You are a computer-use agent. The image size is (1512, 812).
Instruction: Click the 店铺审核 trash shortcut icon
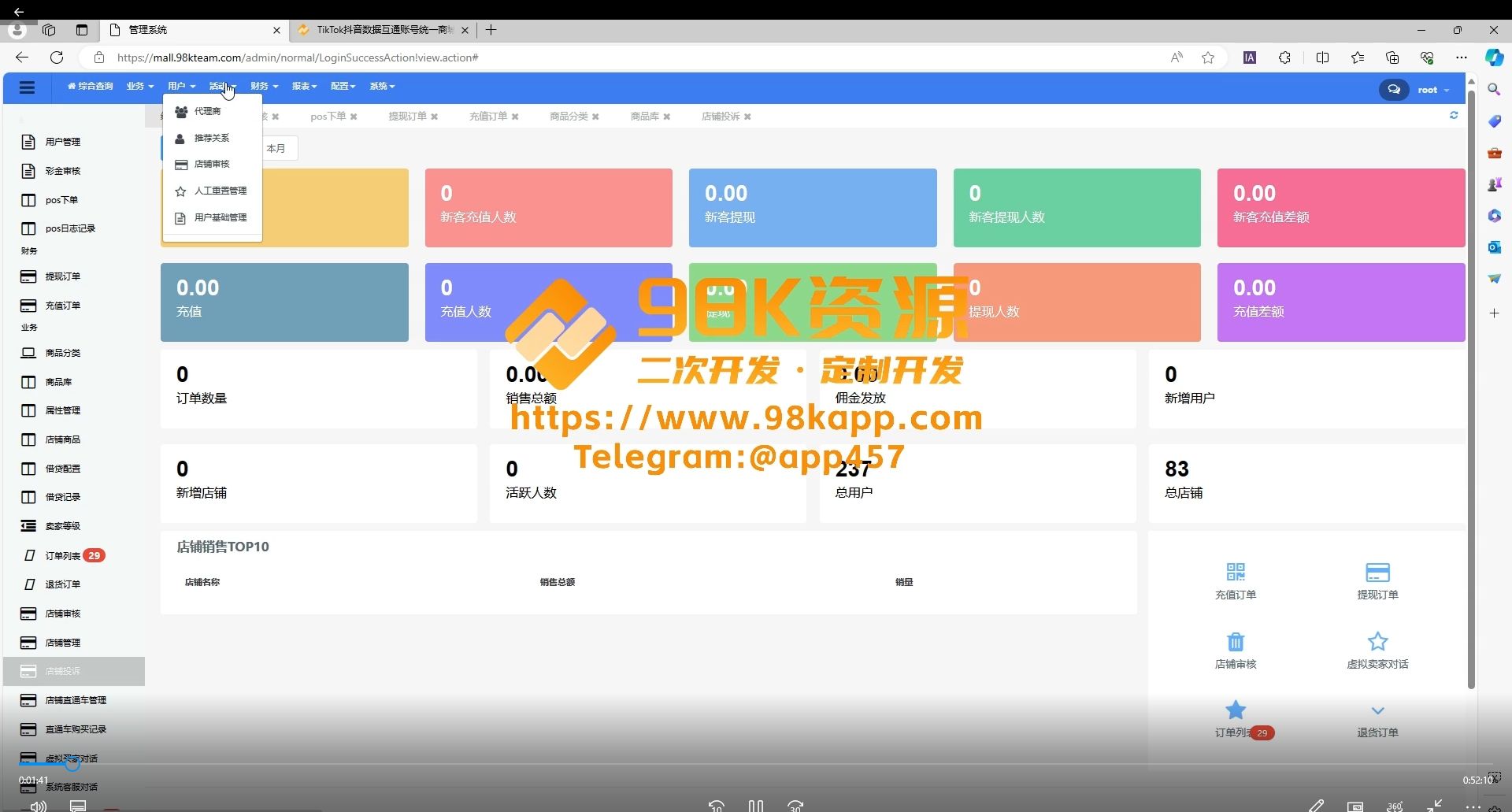click(x=1236, y=641)
